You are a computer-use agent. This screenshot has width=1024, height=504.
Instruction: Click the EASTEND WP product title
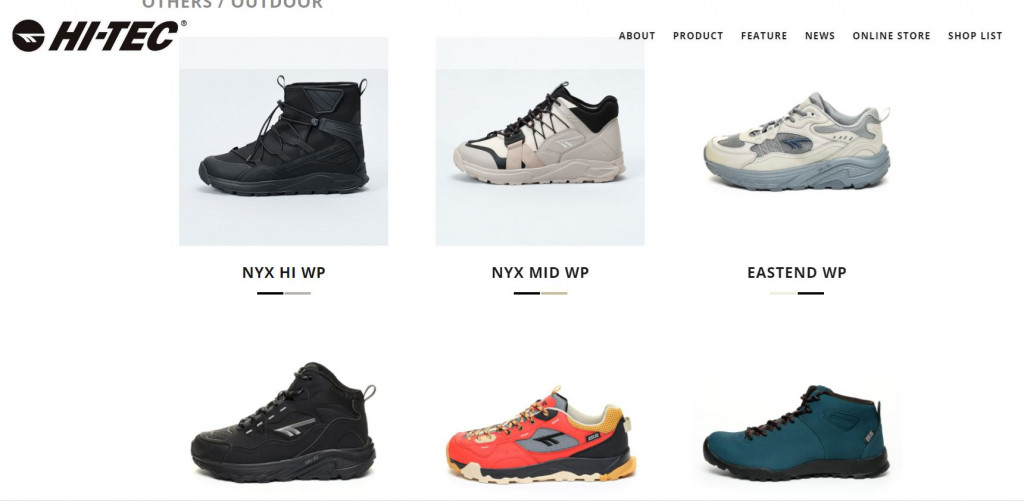pyautogui.click(x=797, y=272)
